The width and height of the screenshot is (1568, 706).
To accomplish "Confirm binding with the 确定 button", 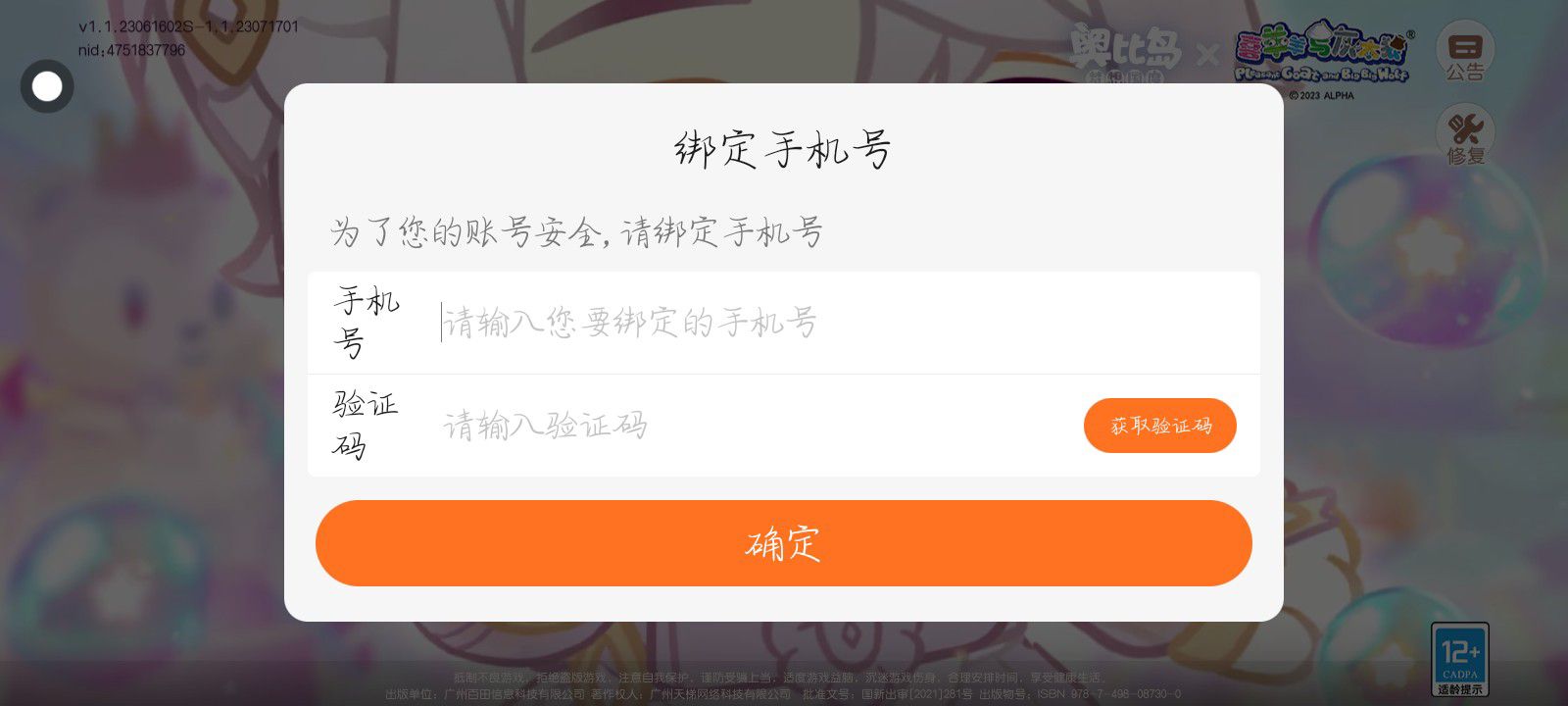I will point(784,543).
